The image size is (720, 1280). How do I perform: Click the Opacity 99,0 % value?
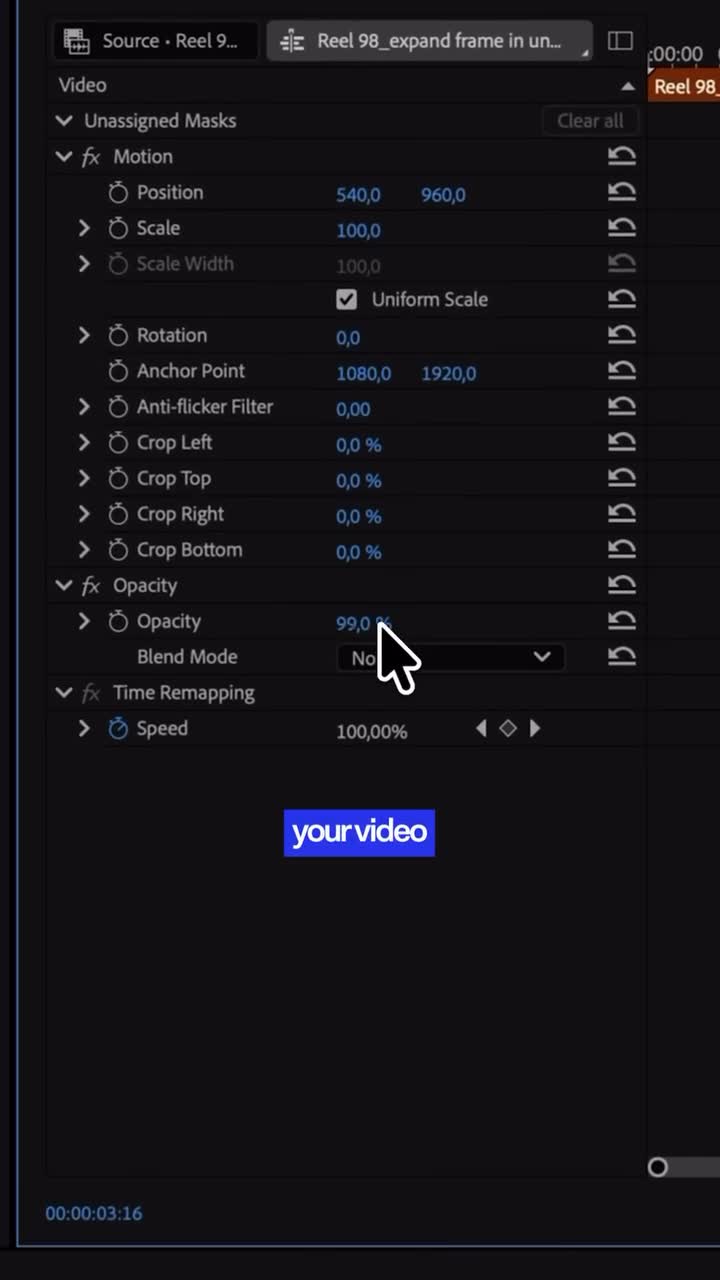(364, 623)
